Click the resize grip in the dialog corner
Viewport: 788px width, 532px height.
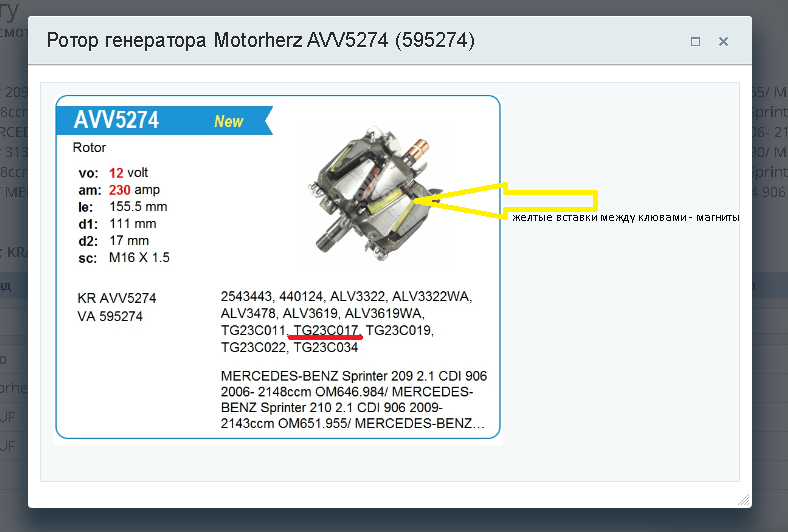pos(744,500)
